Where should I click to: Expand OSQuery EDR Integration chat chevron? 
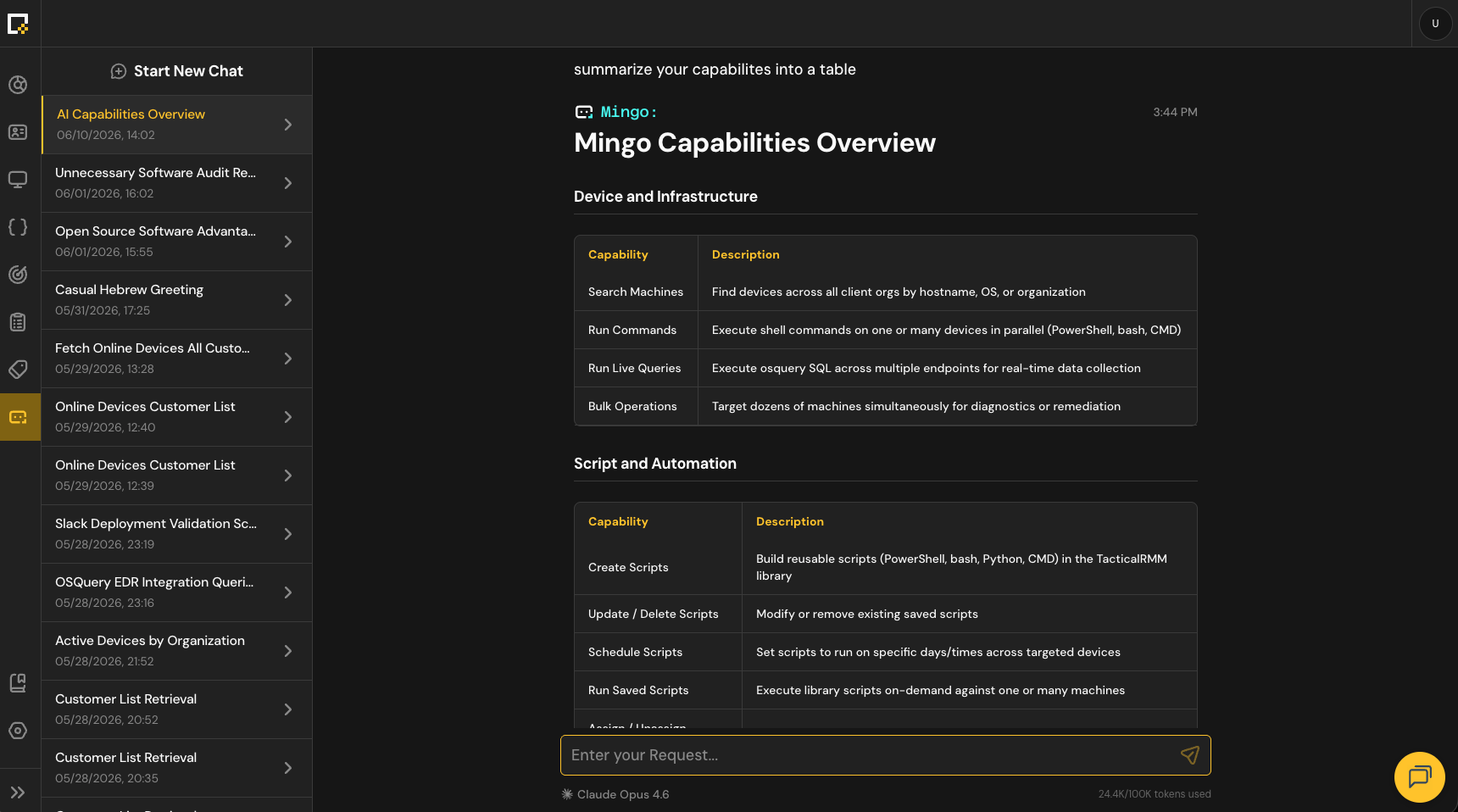tap(288, 592)
